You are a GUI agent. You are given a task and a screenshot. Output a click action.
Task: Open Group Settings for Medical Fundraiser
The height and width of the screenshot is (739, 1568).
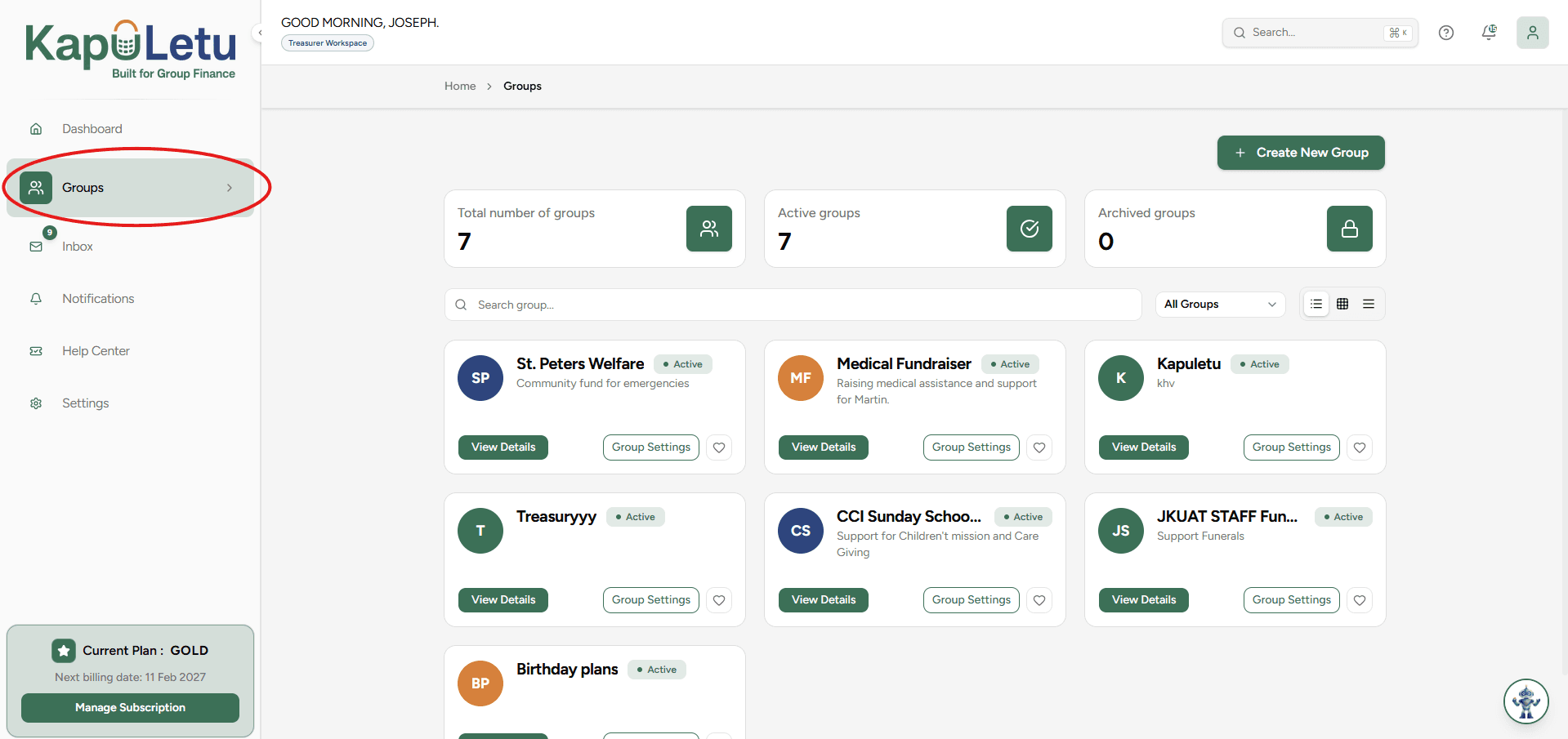click(972, 447)
